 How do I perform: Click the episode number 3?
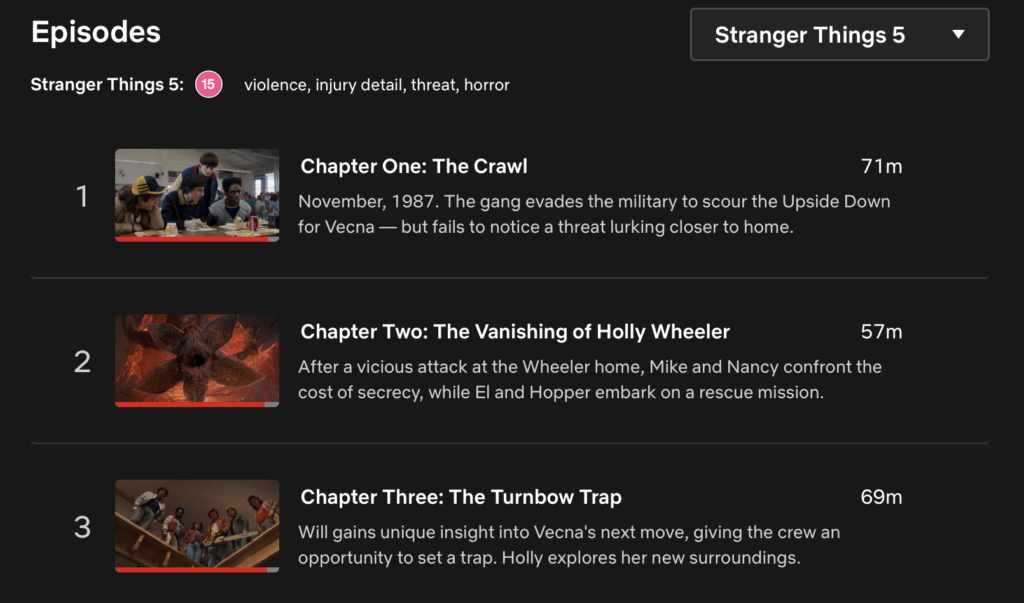tap(83, 527)
